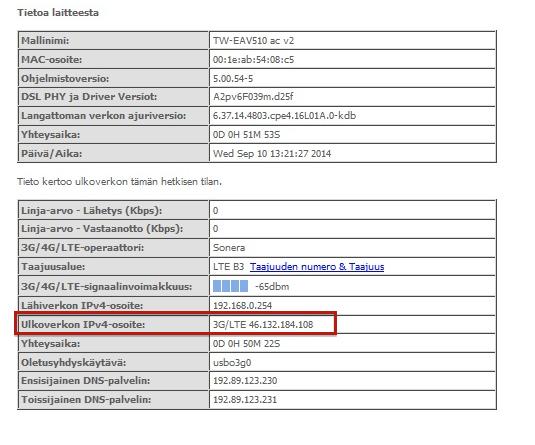
Task: Select the DSL driver value A2pv6F039m.d25f
Action: tap(253, 97)
